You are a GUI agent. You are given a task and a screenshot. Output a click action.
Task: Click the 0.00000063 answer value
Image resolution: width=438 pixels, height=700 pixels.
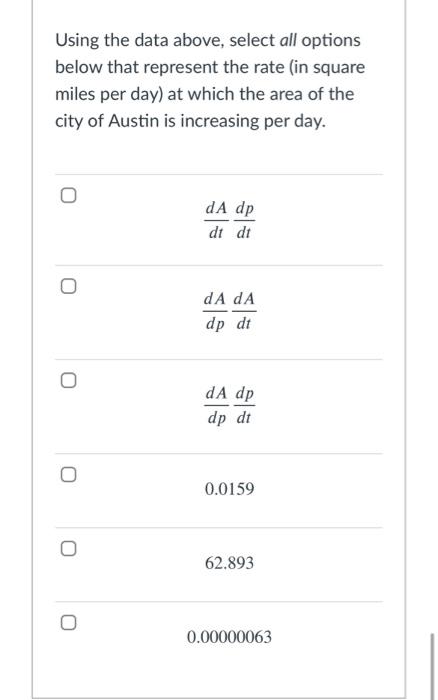coord(229,637)
